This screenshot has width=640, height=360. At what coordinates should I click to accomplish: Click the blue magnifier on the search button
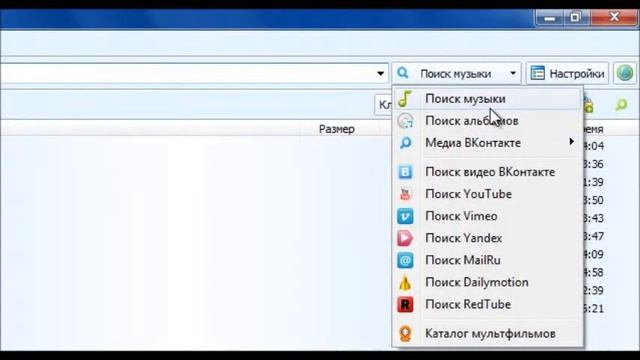pos(403,73)
